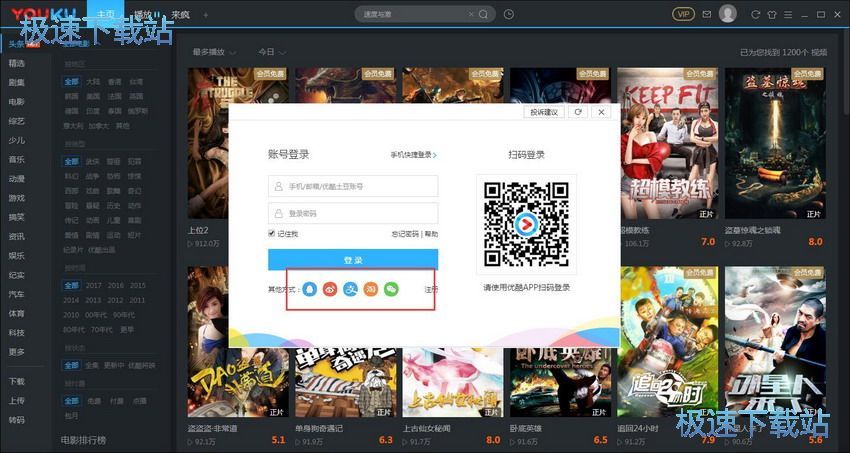This screenshot has width=850, height=453.
Task: Click the 上古仙女秘闻 movie title
Action: click(x=427, y=429)
